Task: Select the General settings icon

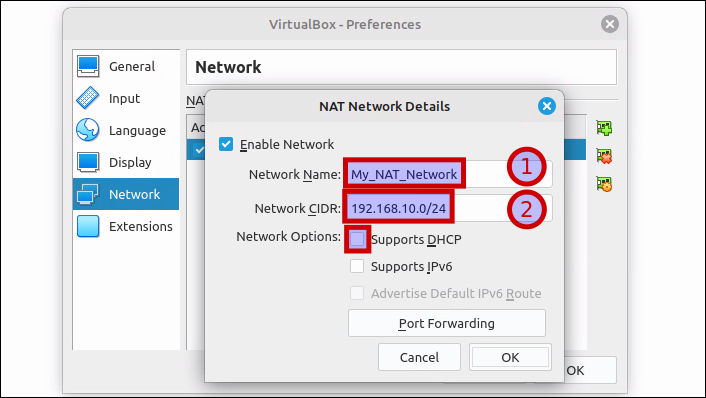Action: (x=88, y=66)
